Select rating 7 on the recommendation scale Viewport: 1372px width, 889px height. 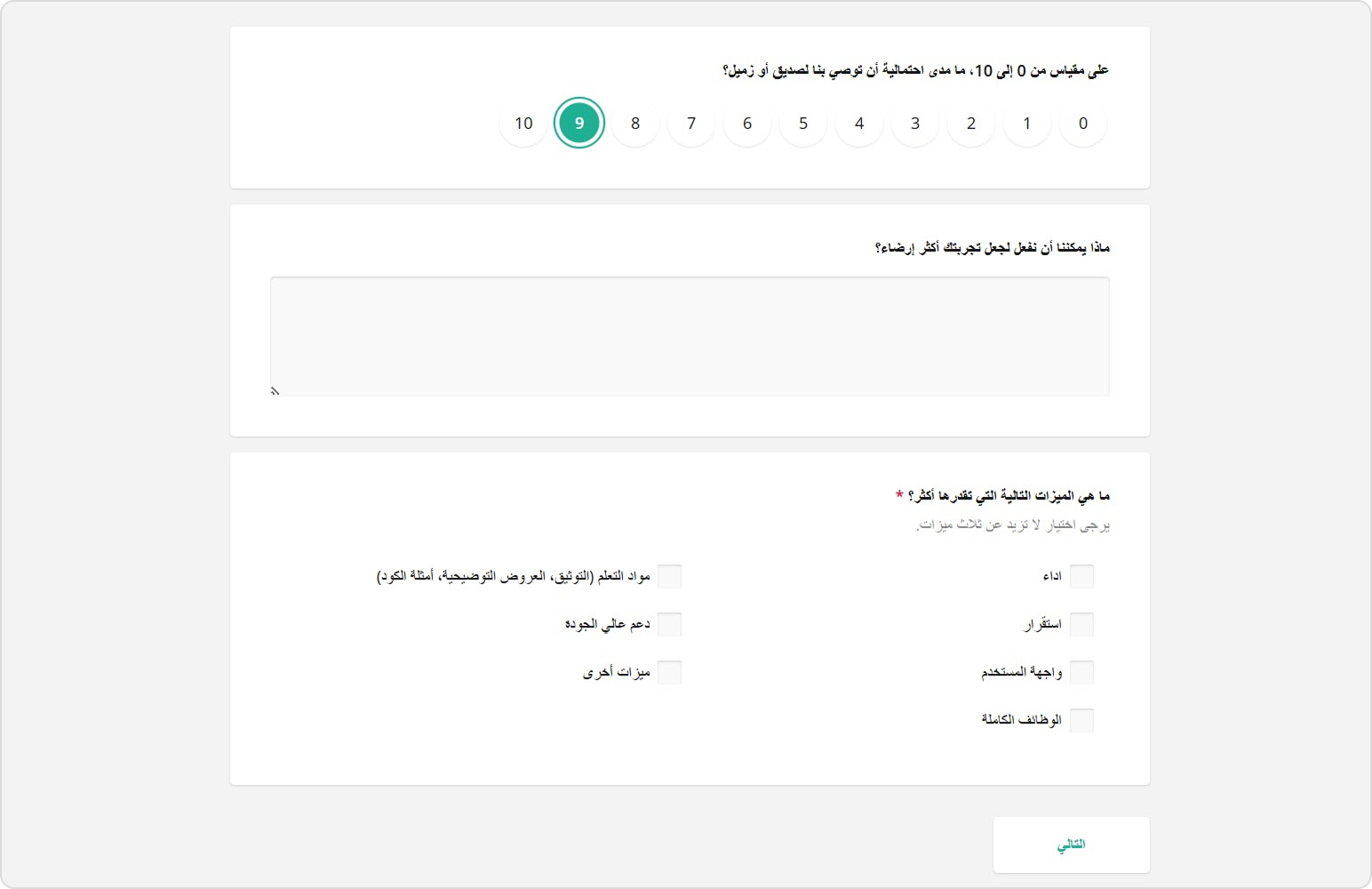[x=690, y=123]
